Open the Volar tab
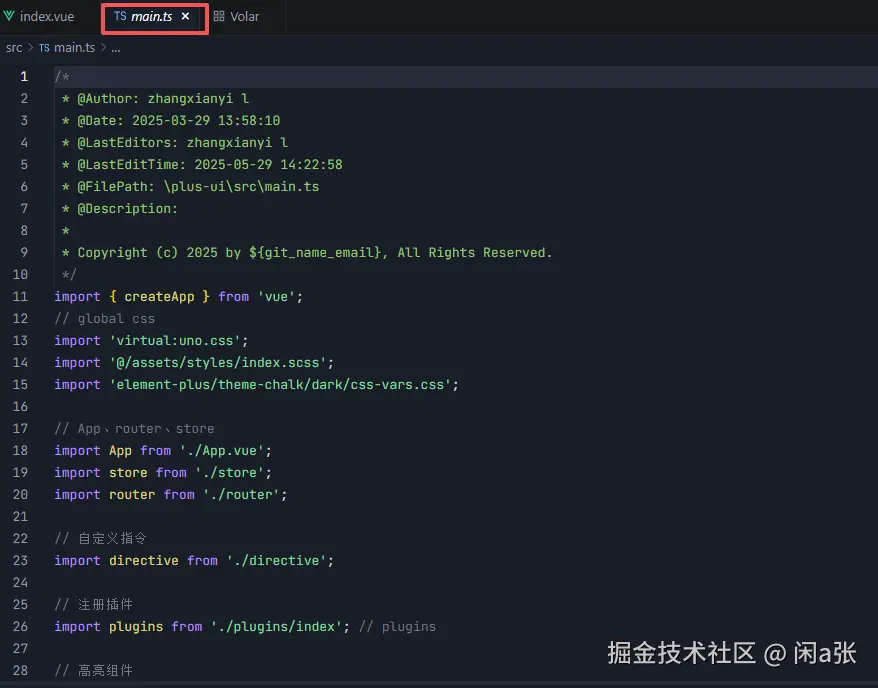Screen dimensions: 878x688 point(240,16)
